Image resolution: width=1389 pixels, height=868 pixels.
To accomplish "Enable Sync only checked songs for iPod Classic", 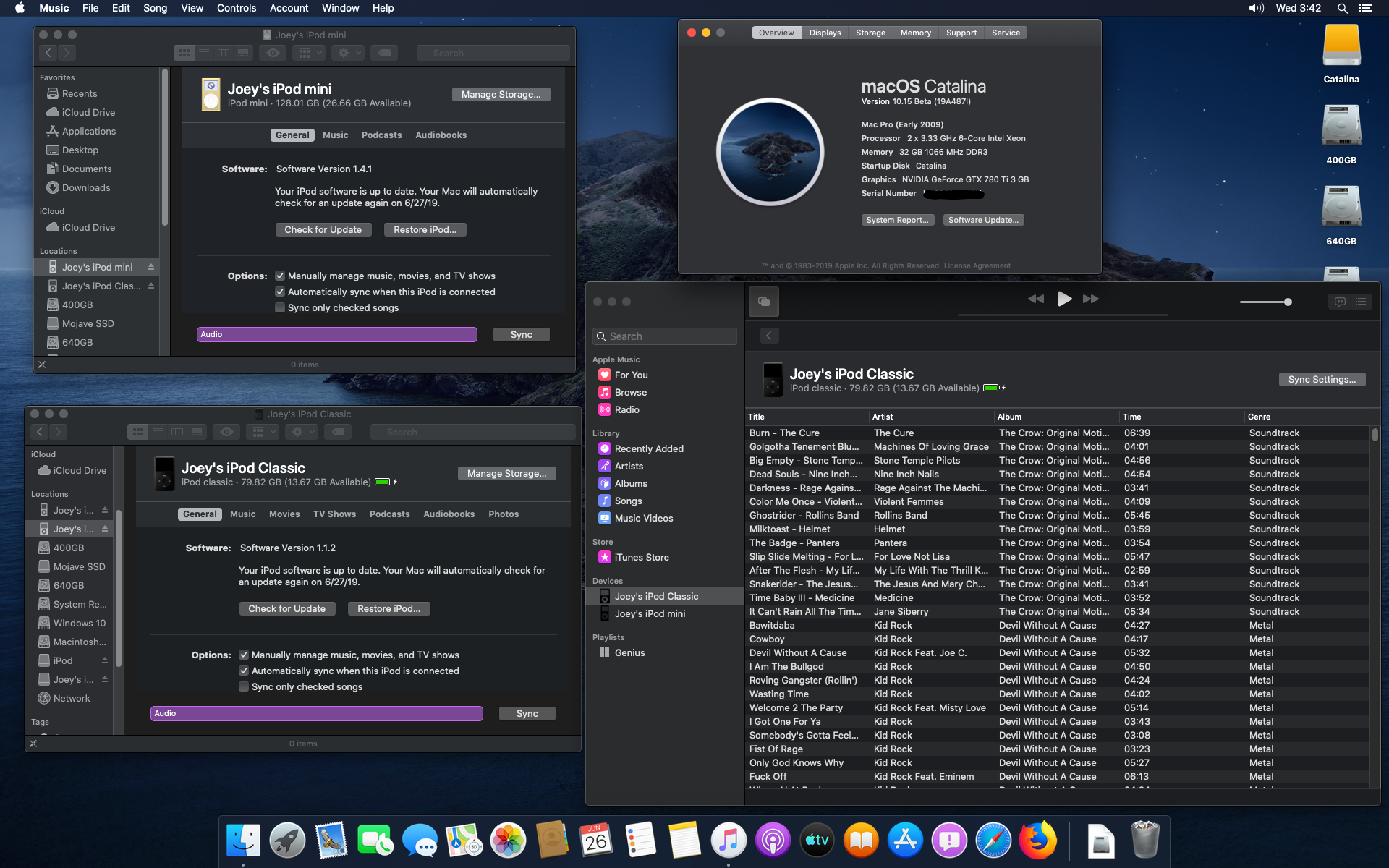I will pyautogui.click(x=244, y=686).
